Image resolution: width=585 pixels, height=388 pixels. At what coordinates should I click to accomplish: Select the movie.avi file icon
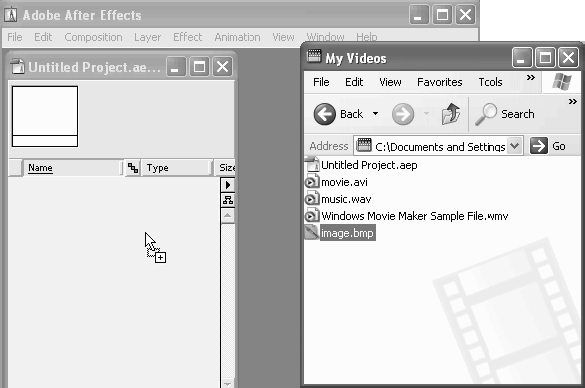[312, 182]
